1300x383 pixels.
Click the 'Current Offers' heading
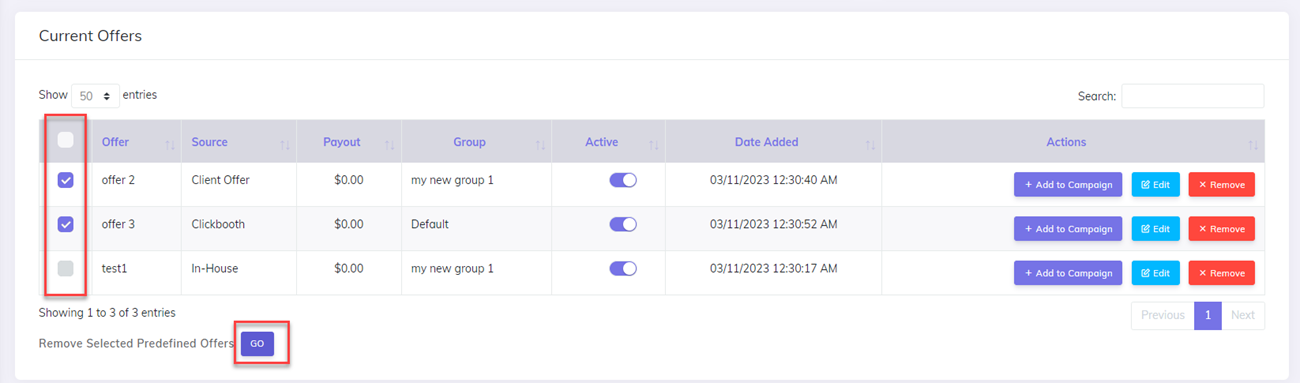pyautogui.click(x=90, y=36)
